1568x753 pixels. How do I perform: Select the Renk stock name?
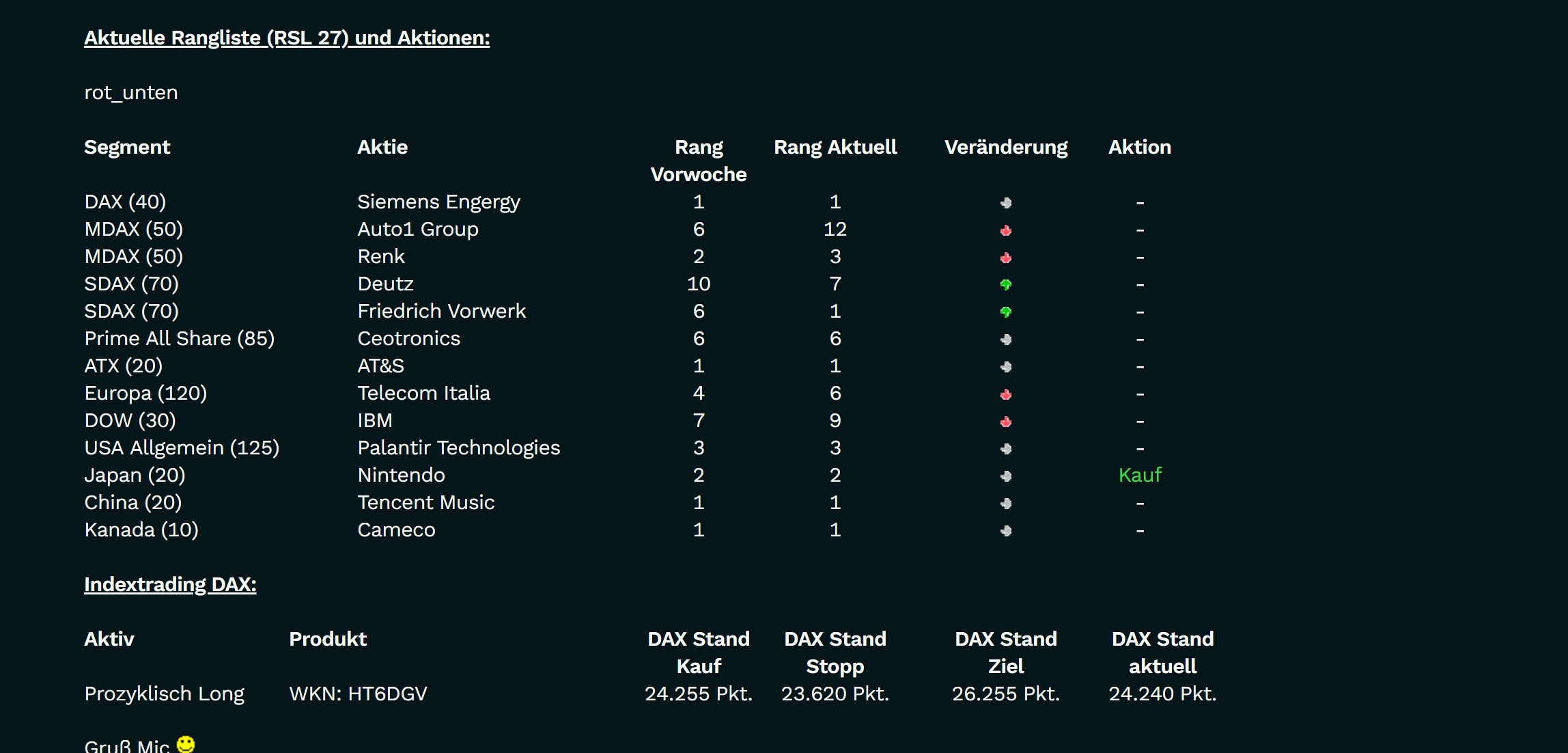coord(381,256)
